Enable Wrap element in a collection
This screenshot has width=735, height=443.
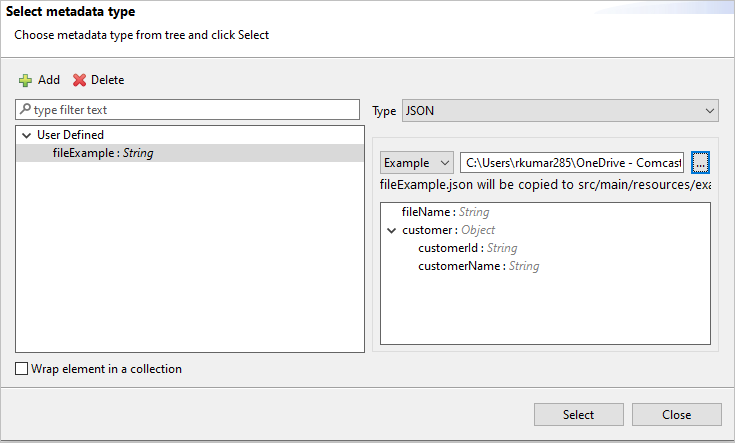[x=22, y=369]
